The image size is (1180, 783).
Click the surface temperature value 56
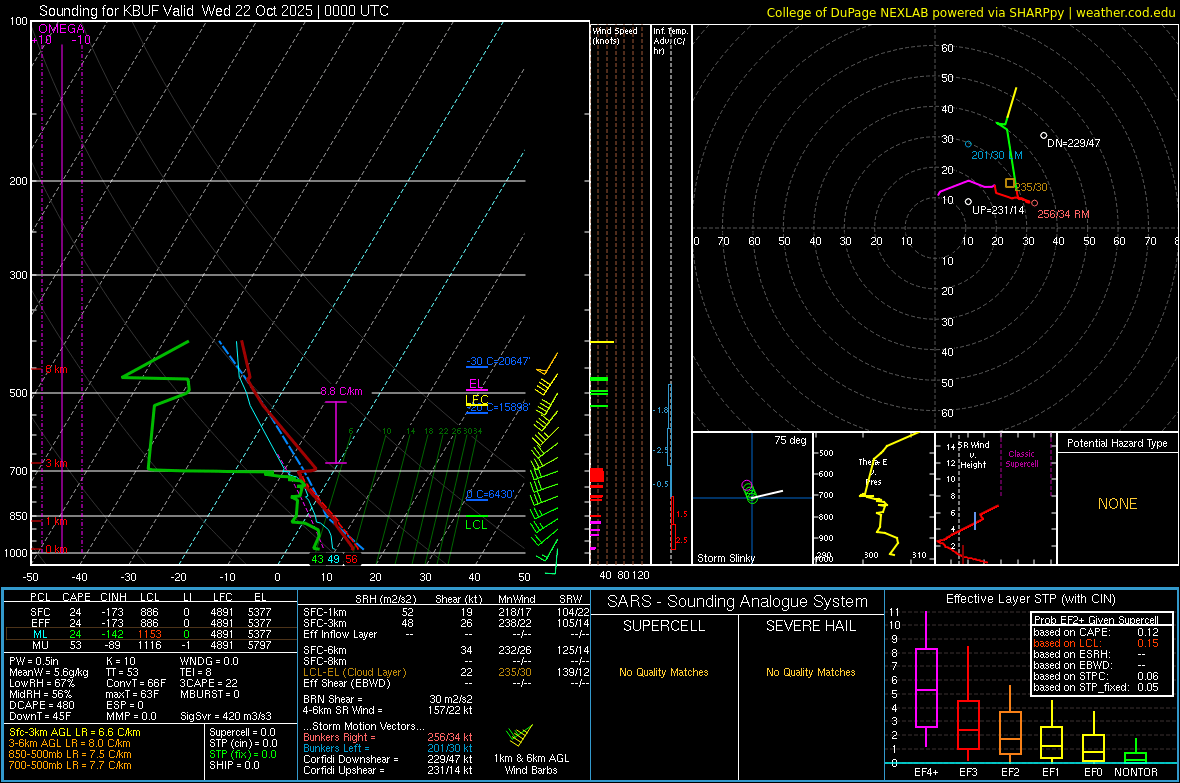click(x=351, y=559)
